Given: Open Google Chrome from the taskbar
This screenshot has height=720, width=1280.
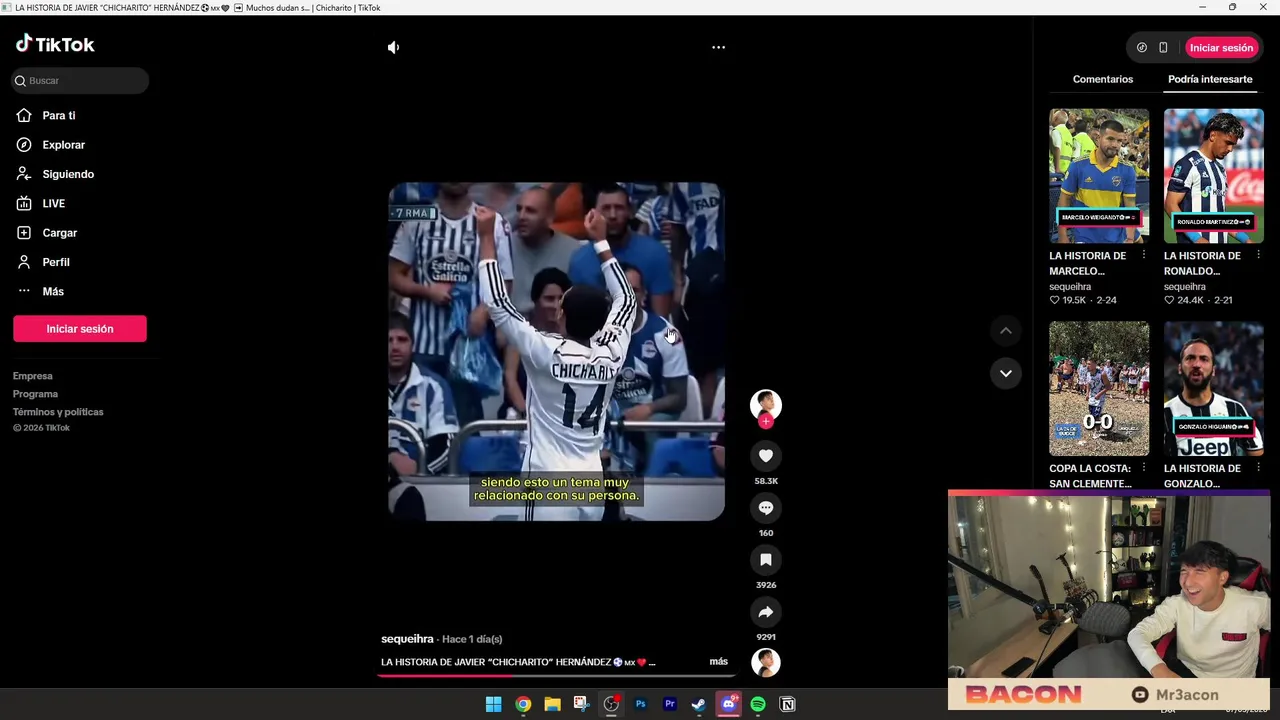Looking at the screenshot, I should 523,704.
